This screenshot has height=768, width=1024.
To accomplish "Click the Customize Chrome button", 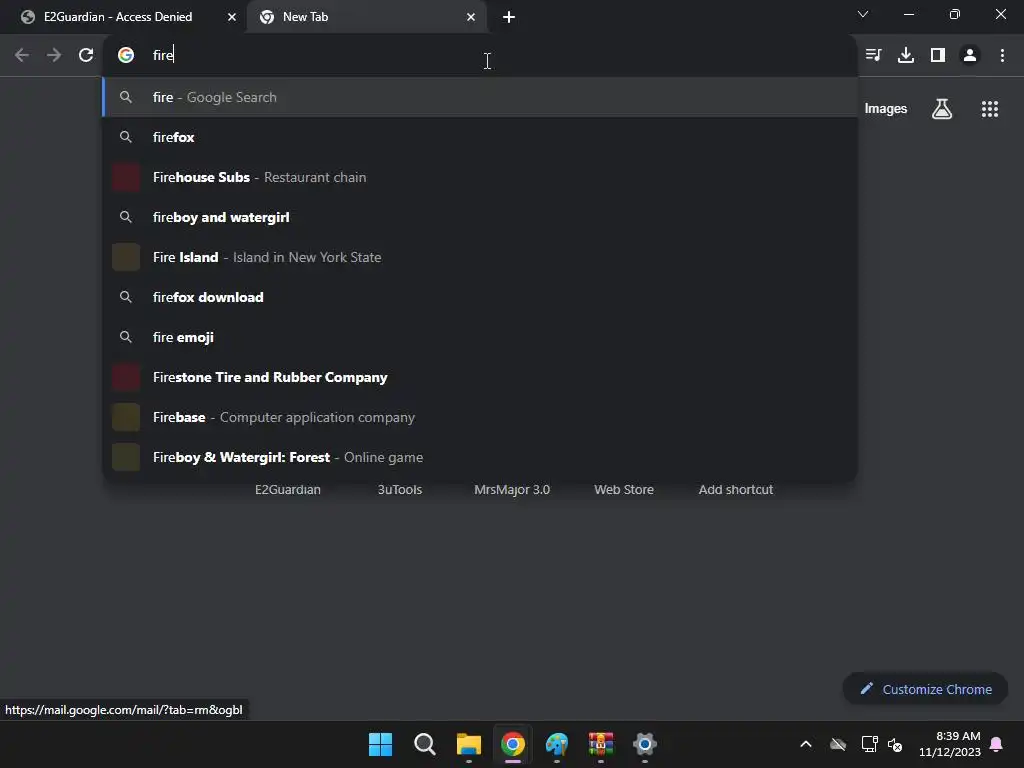I will tap(925, 689).
